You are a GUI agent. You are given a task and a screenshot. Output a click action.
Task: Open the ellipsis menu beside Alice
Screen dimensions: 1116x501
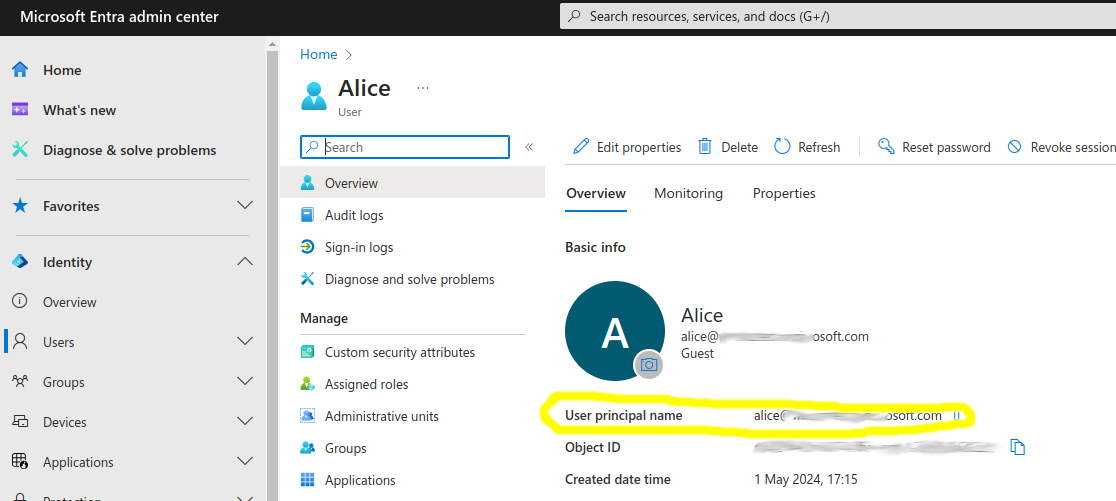click(423, 88)
